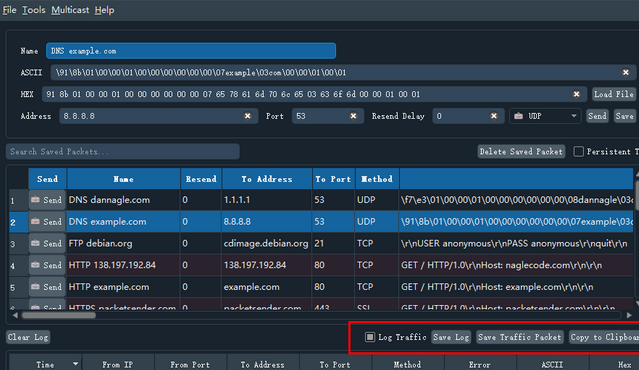Click the Save packet button

[x=624, y=116]
